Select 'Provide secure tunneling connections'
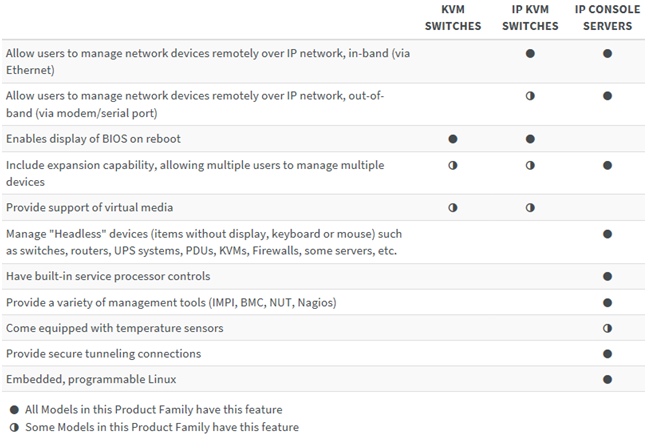The image size is (647, 441). (x=104, y=354)
